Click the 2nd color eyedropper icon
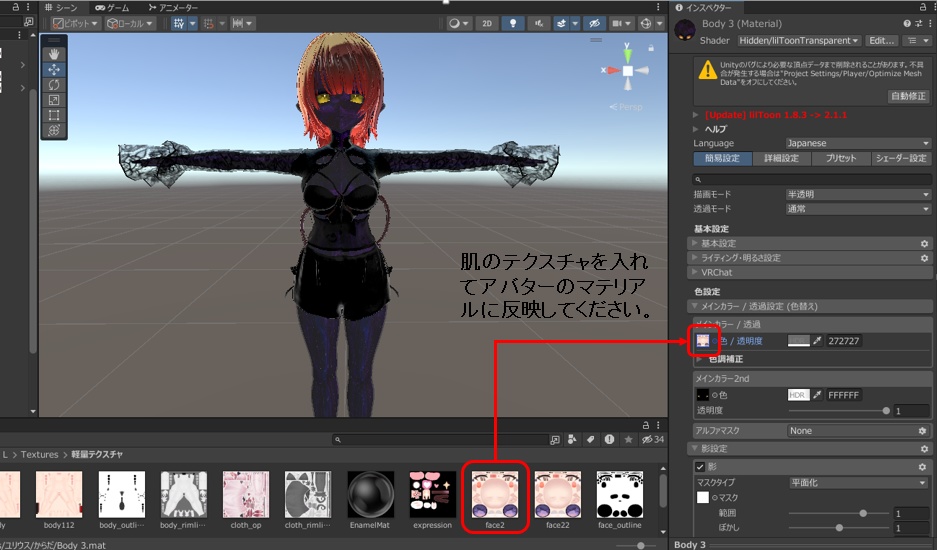Image resolution: width=937 pixels, height=550 pixels. (817, 395)
